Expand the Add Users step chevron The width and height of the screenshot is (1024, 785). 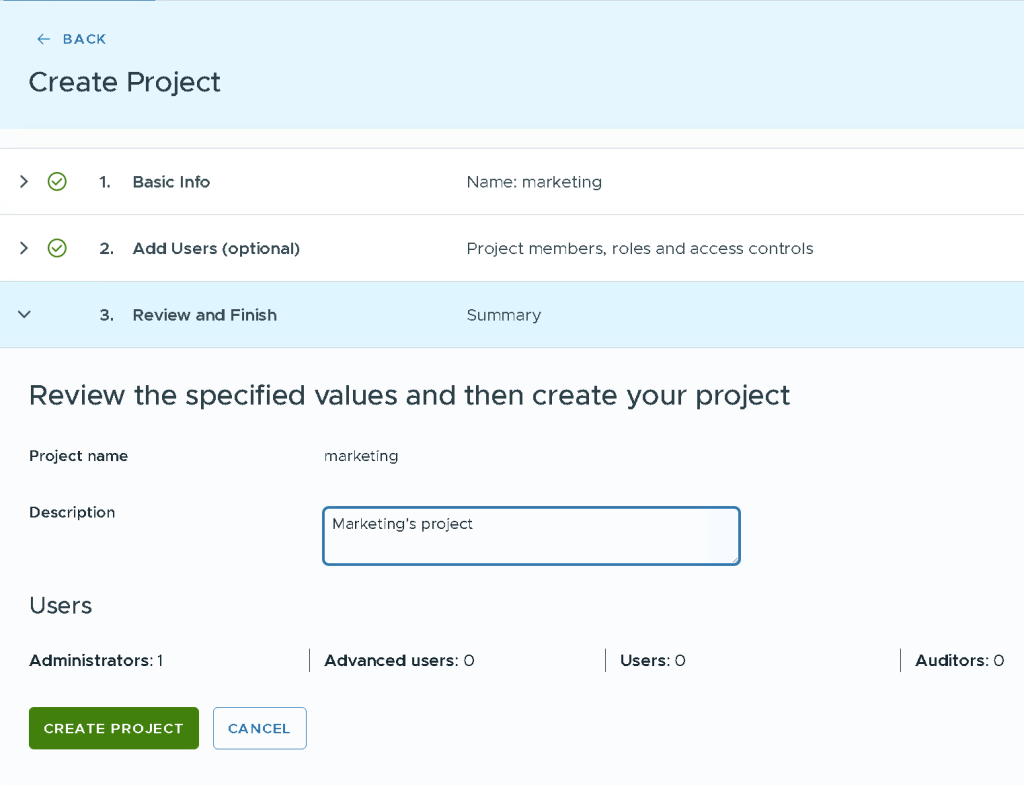(x=24, y=248)
